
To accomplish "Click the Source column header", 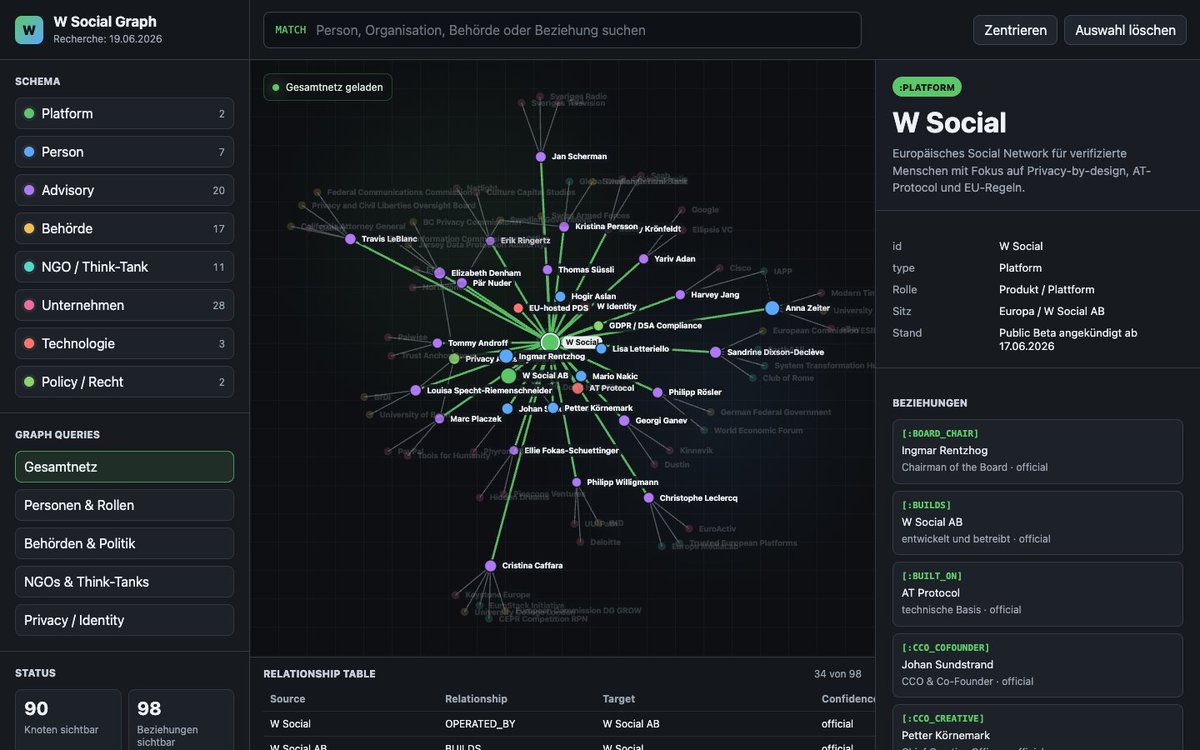I will (x=288, y=699).
